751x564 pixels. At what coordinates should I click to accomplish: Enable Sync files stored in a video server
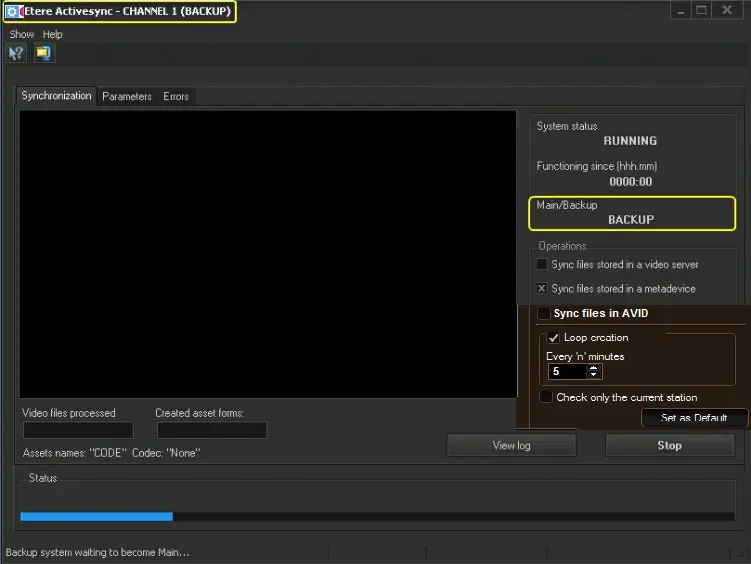point(542,265)
